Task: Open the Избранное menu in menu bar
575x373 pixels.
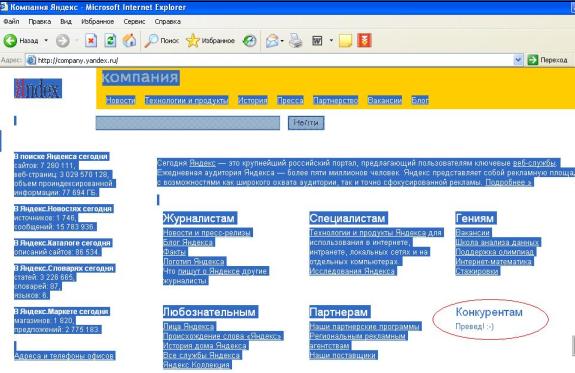Action: 98,21
